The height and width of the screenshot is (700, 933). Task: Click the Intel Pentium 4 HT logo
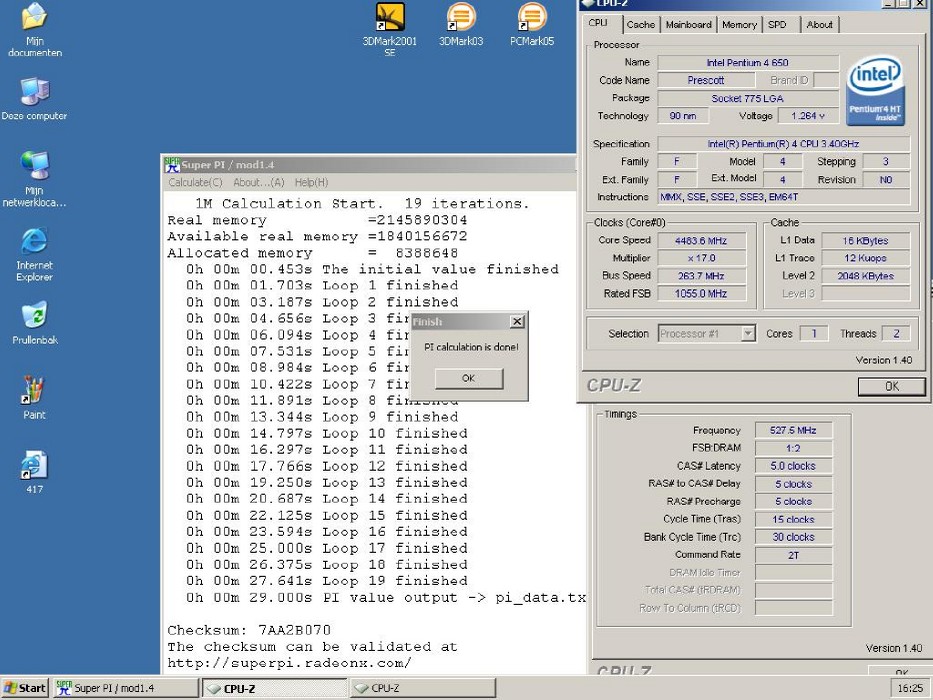pos(875,90)
